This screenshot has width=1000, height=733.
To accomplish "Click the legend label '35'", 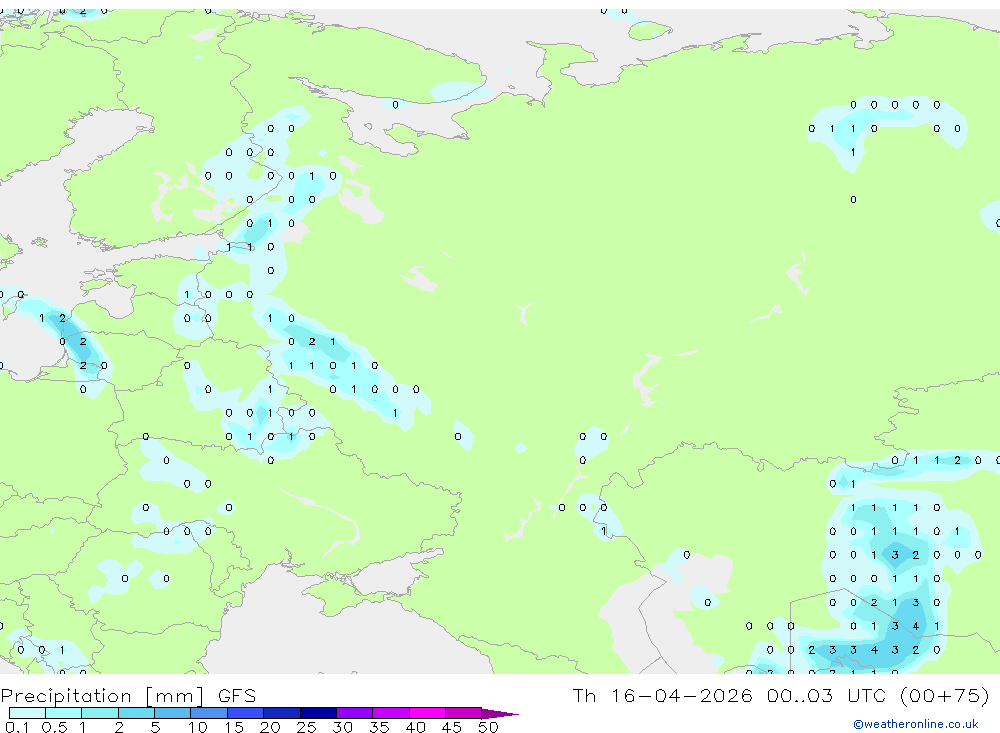I will pos(379,727).
